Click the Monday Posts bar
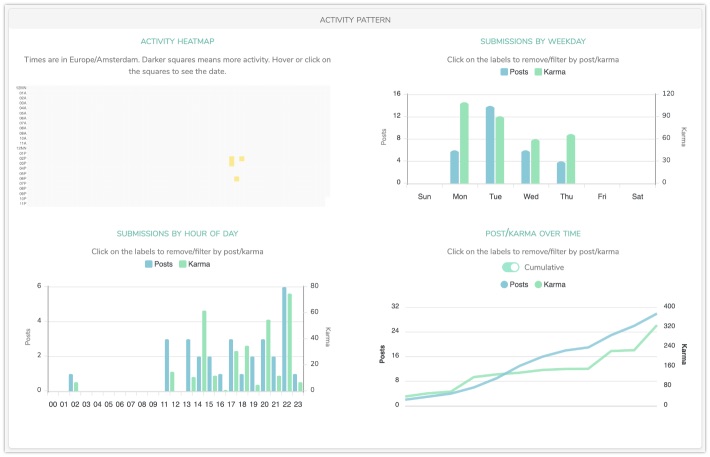Viewport: 710px width, 457px height. [454, 167]
